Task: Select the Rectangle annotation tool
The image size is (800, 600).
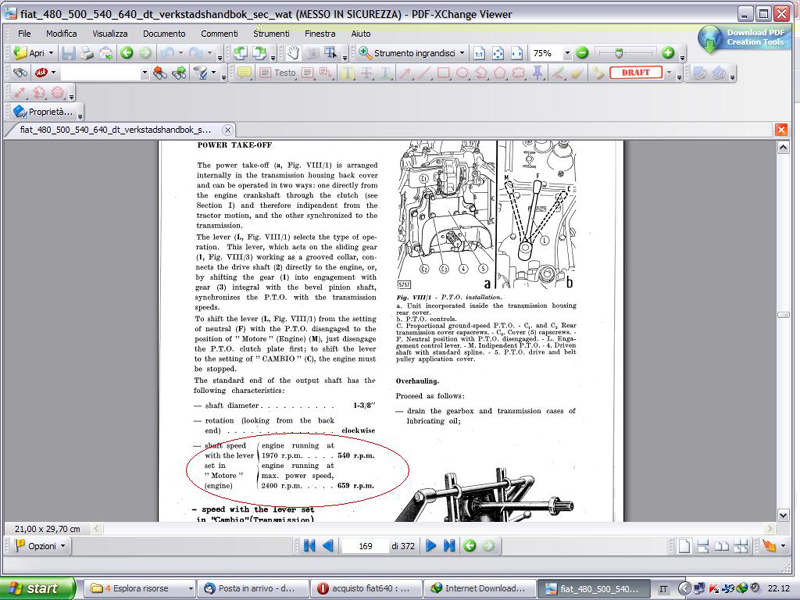Action: 443,73
